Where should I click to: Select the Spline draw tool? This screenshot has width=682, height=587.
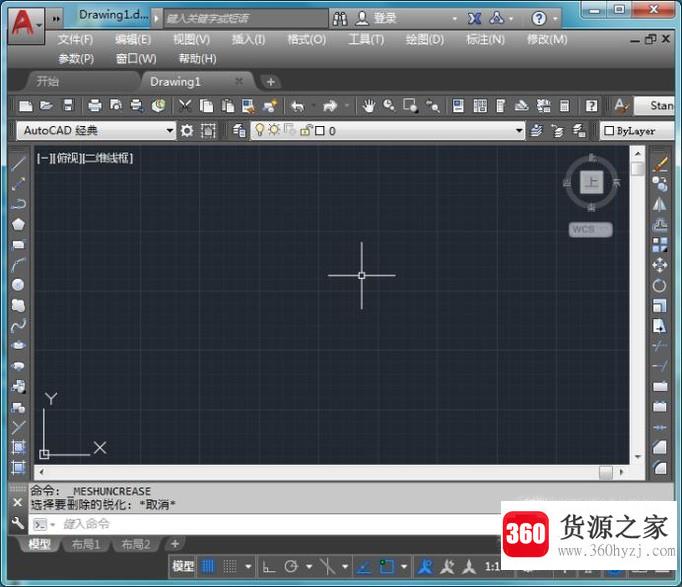[18, 325]
